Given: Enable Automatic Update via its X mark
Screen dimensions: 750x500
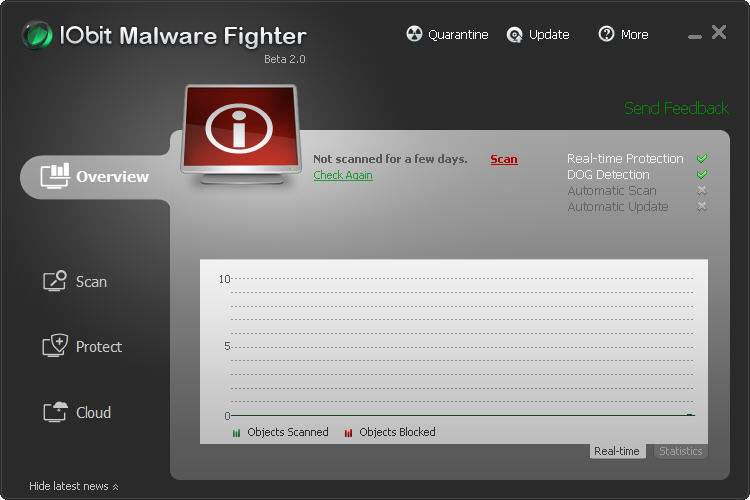Looking at the screenshot, I should click(x=702, y=207).
